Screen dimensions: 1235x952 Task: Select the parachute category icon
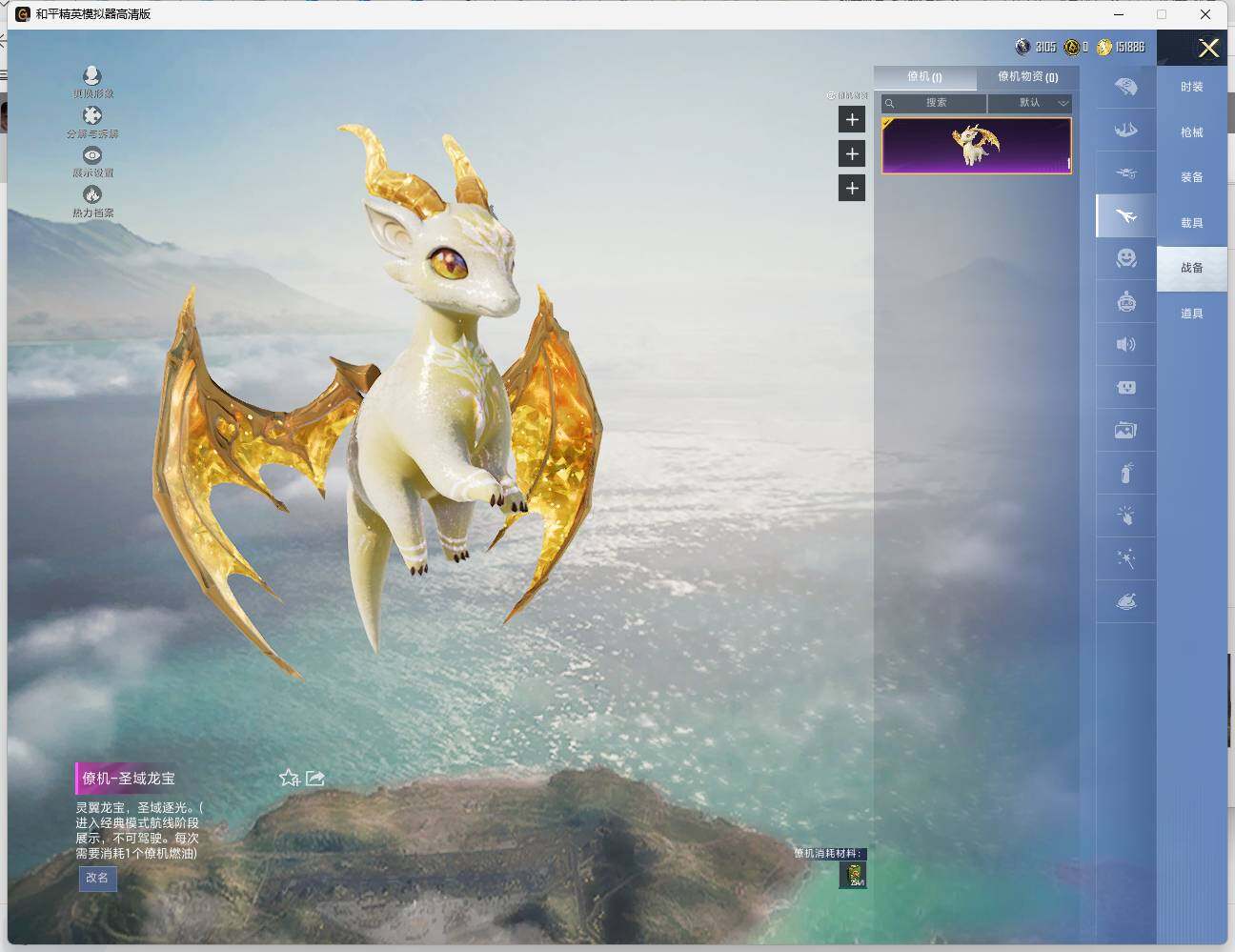click(1125, 87)
